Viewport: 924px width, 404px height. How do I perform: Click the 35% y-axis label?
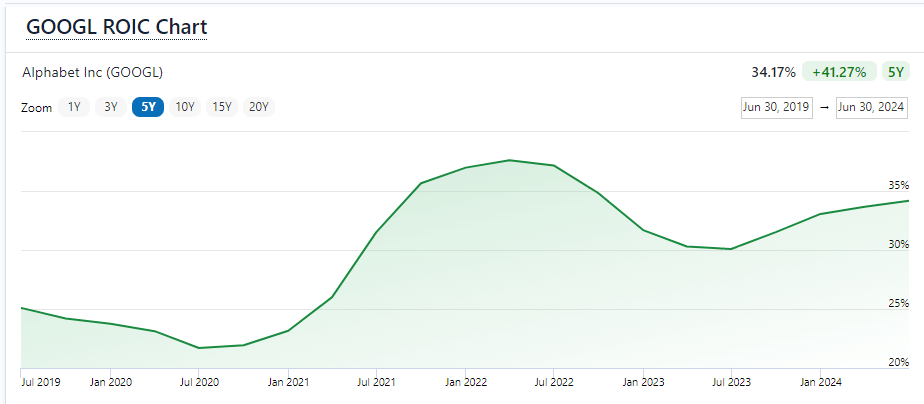click(899, 186)
